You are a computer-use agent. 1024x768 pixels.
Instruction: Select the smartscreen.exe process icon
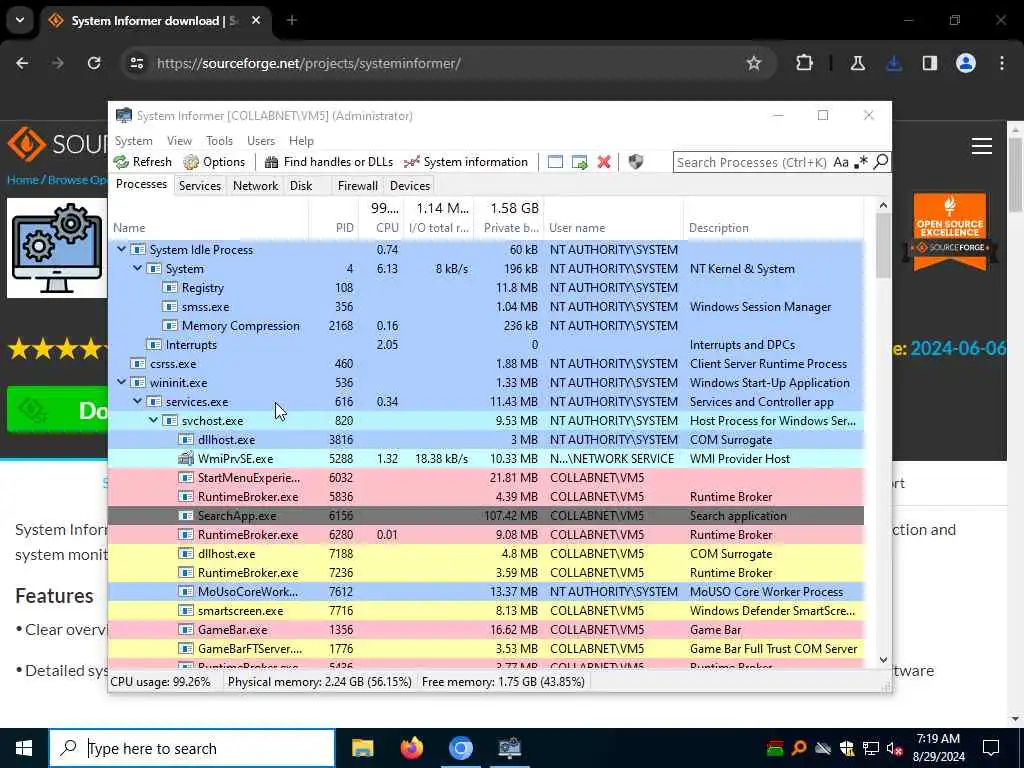(186, 611)
